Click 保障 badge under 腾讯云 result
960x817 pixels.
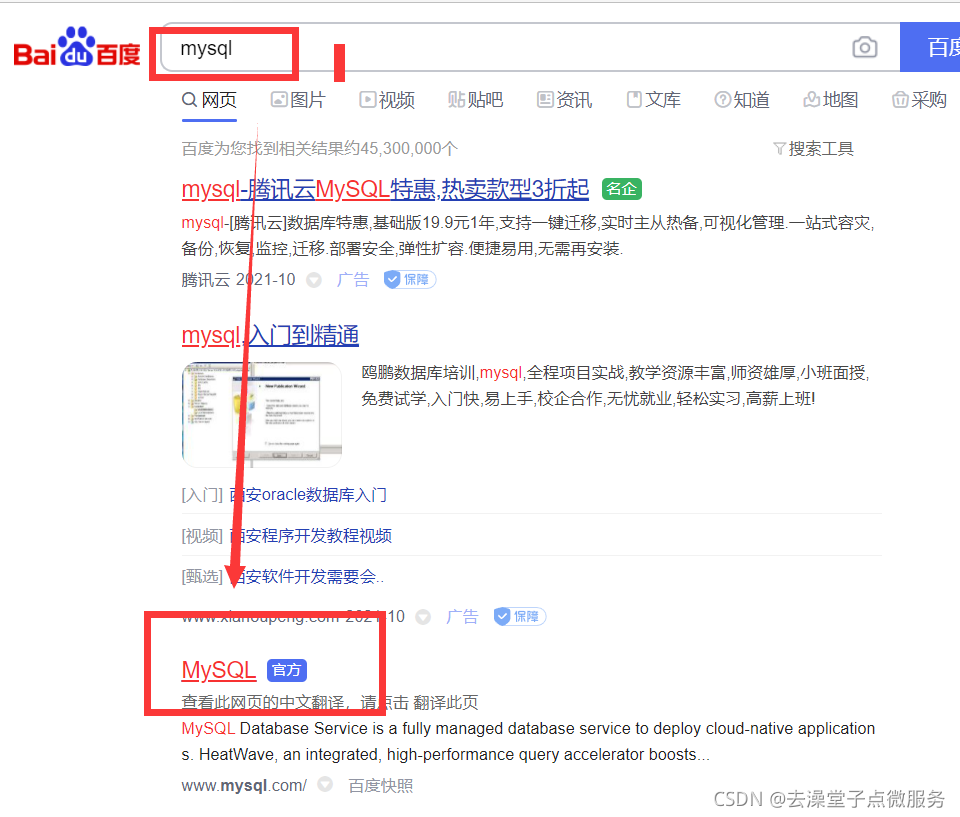point(410,280)
